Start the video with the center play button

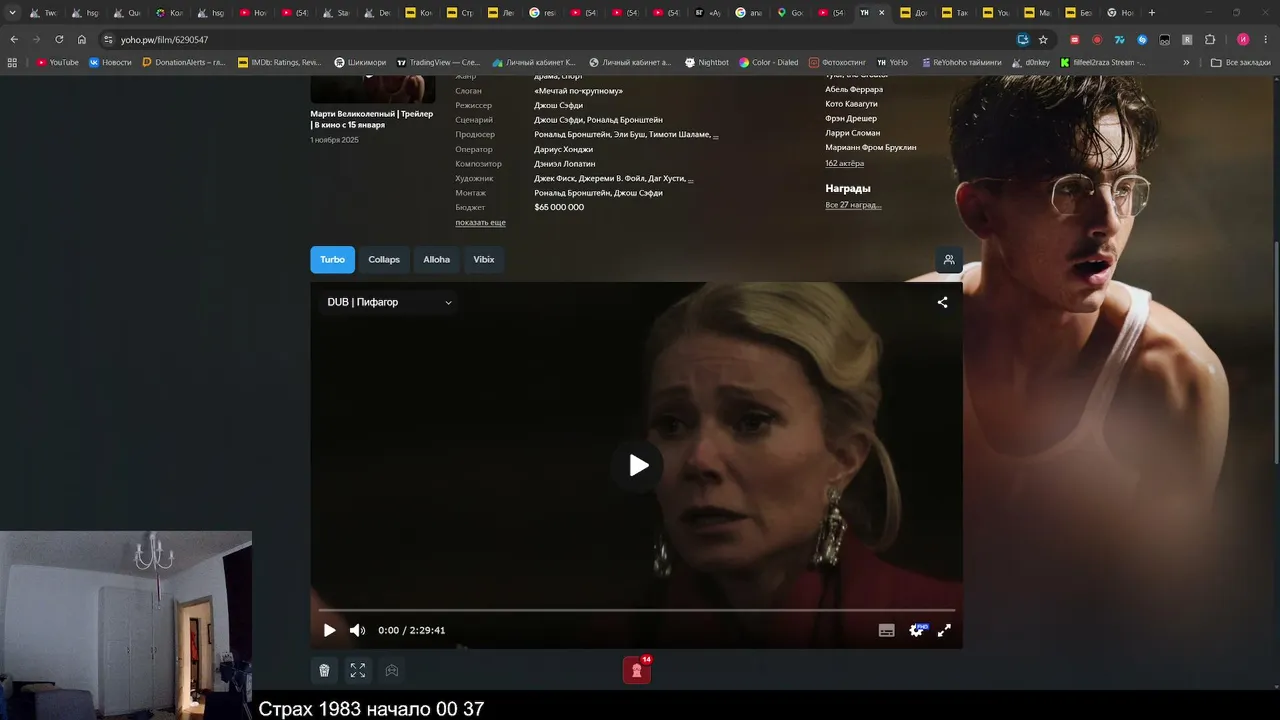pyautogui.click(x=639, y=465)
